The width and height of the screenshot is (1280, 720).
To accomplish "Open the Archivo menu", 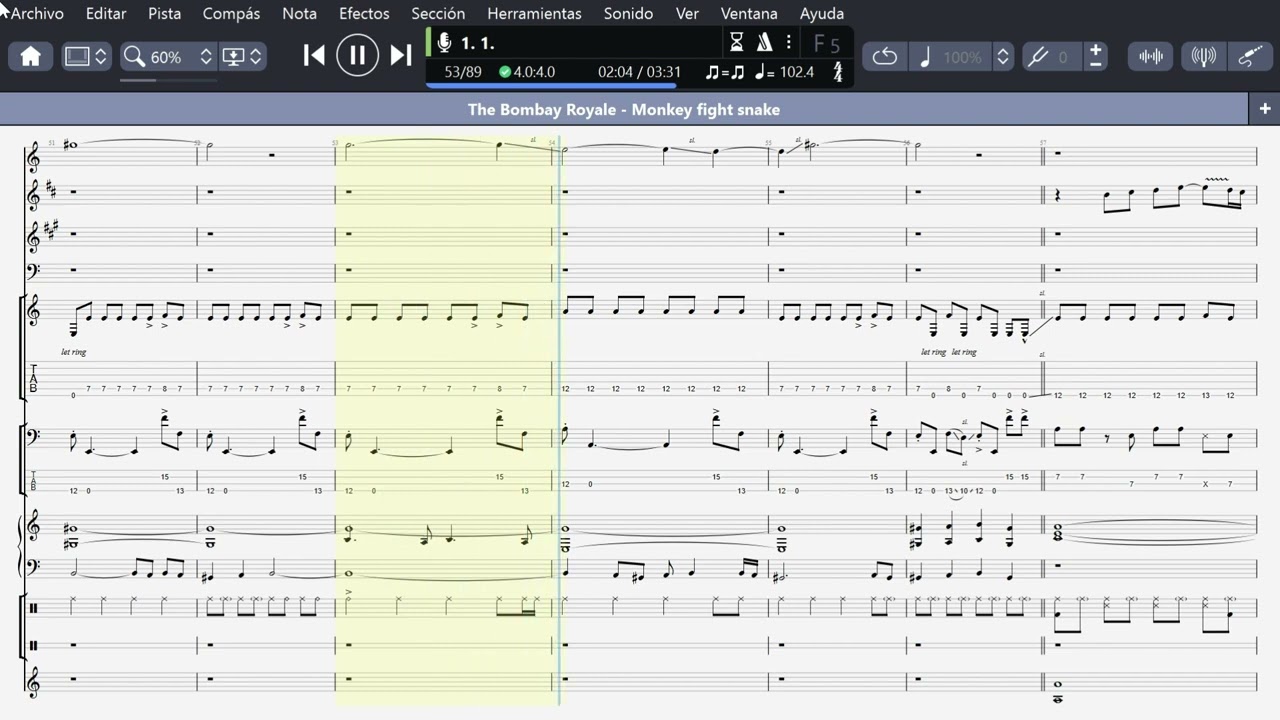I will coord(37,14).
